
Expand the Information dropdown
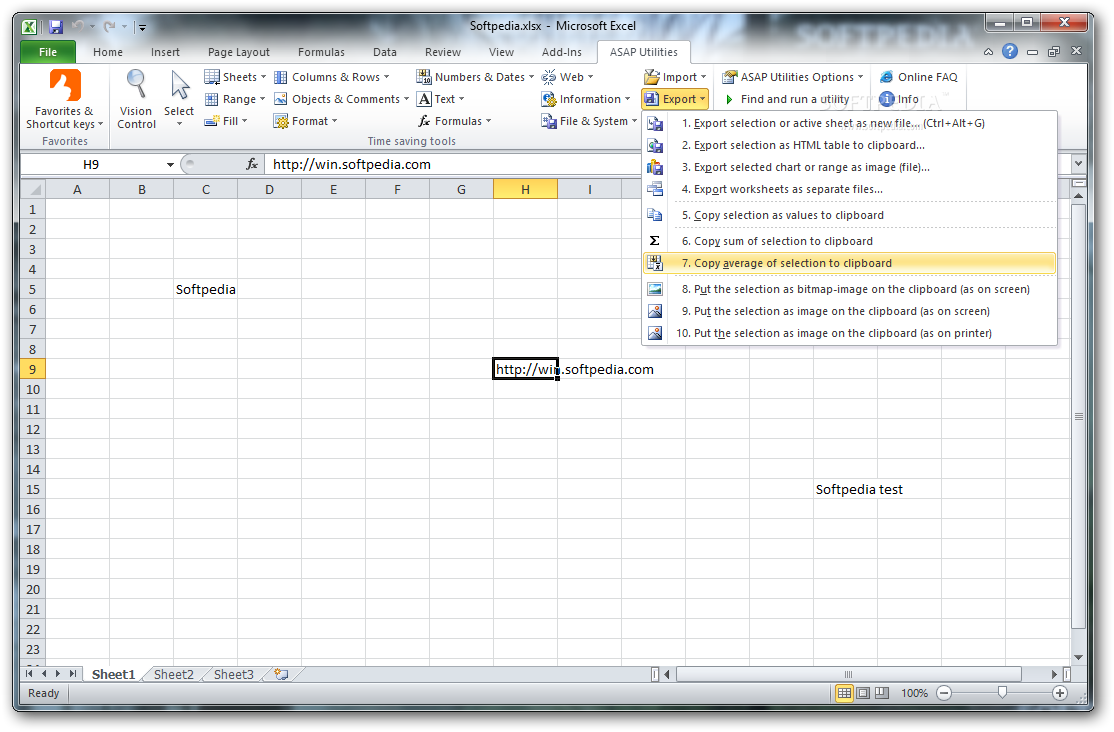(x=585, y=99)
